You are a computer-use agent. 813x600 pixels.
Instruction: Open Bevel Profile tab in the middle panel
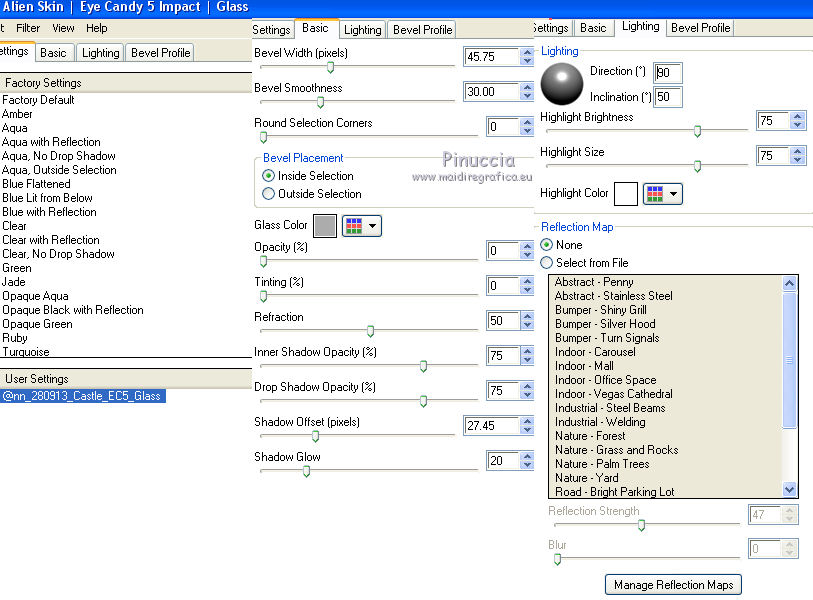pos(423,30)
